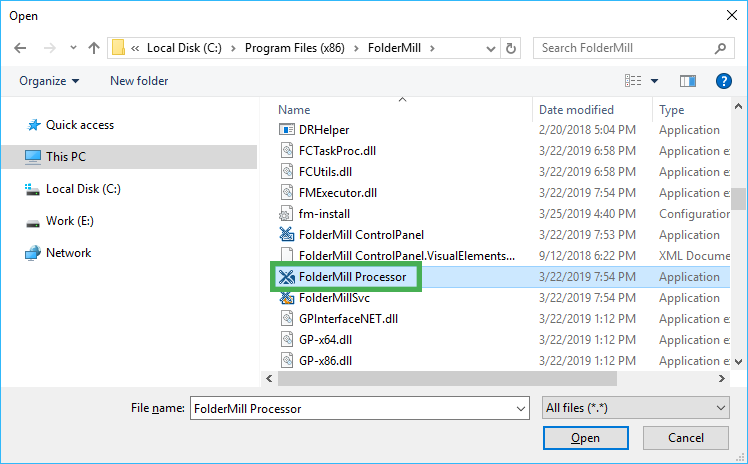The image size is (748, 464).
Task: Sort by the Type column header
Action: pyautogui.click(x=672, y=110)
